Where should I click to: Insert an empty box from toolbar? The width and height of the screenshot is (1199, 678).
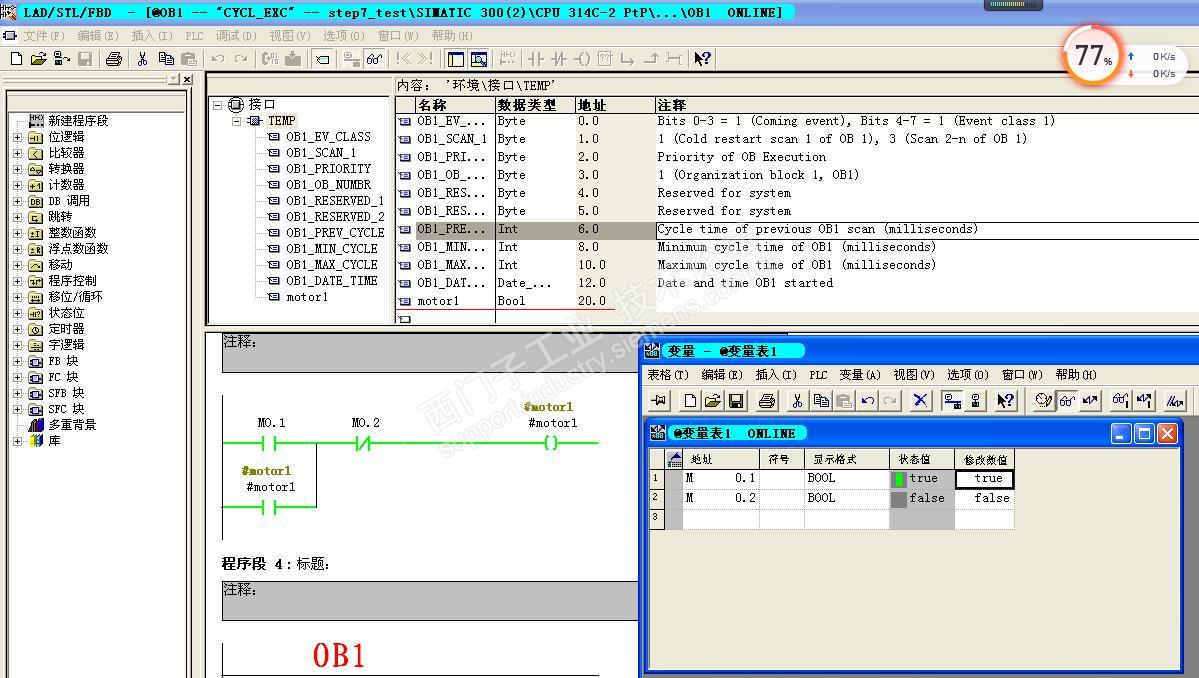tap(605, 59)
